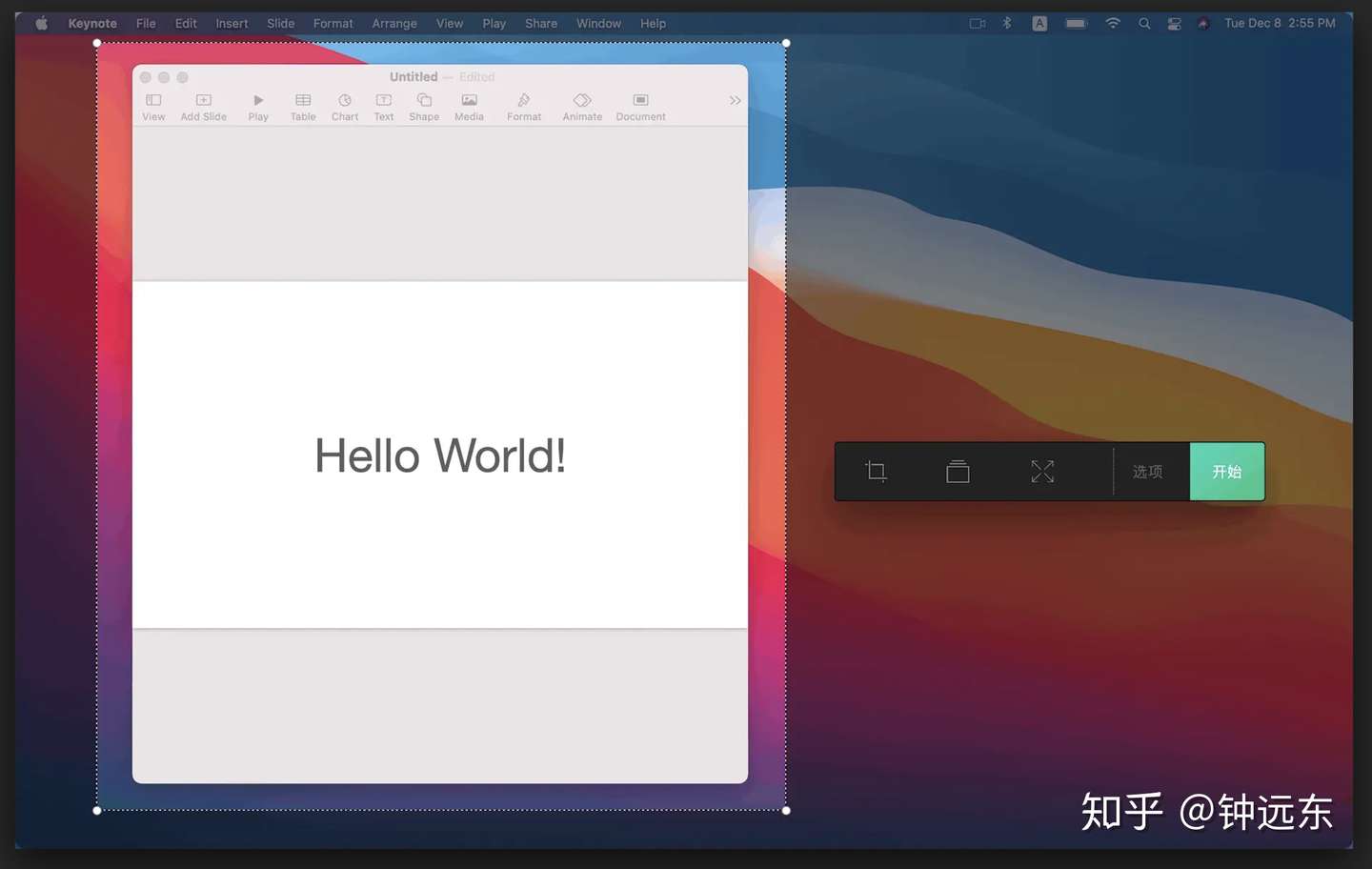Click the Untitled document title
The width and height of the screenshot is (1372, 869).
pyautogui.click(x=414, y=76)
